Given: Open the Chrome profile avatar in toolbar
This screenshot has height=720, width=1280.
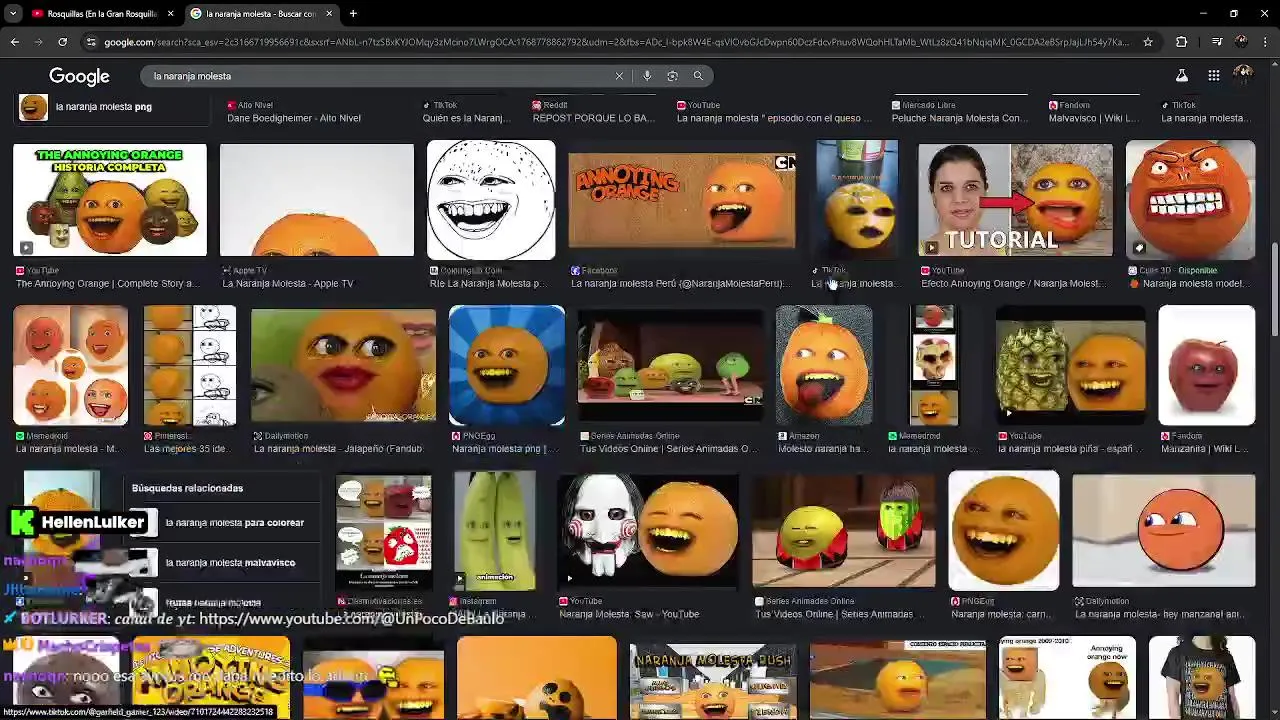Looking at the screenshot, I should (x=1241, y=42).
